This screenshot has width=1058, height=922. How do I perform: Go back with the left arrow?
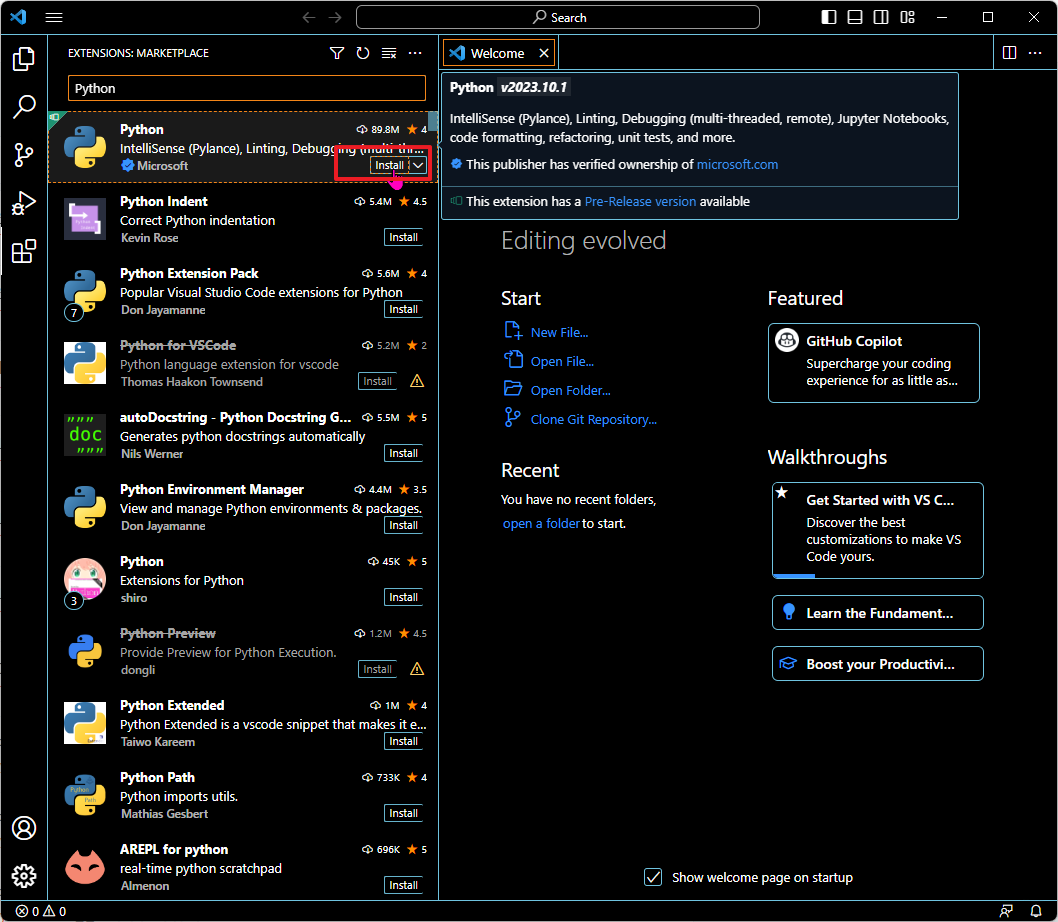(309, 18)
